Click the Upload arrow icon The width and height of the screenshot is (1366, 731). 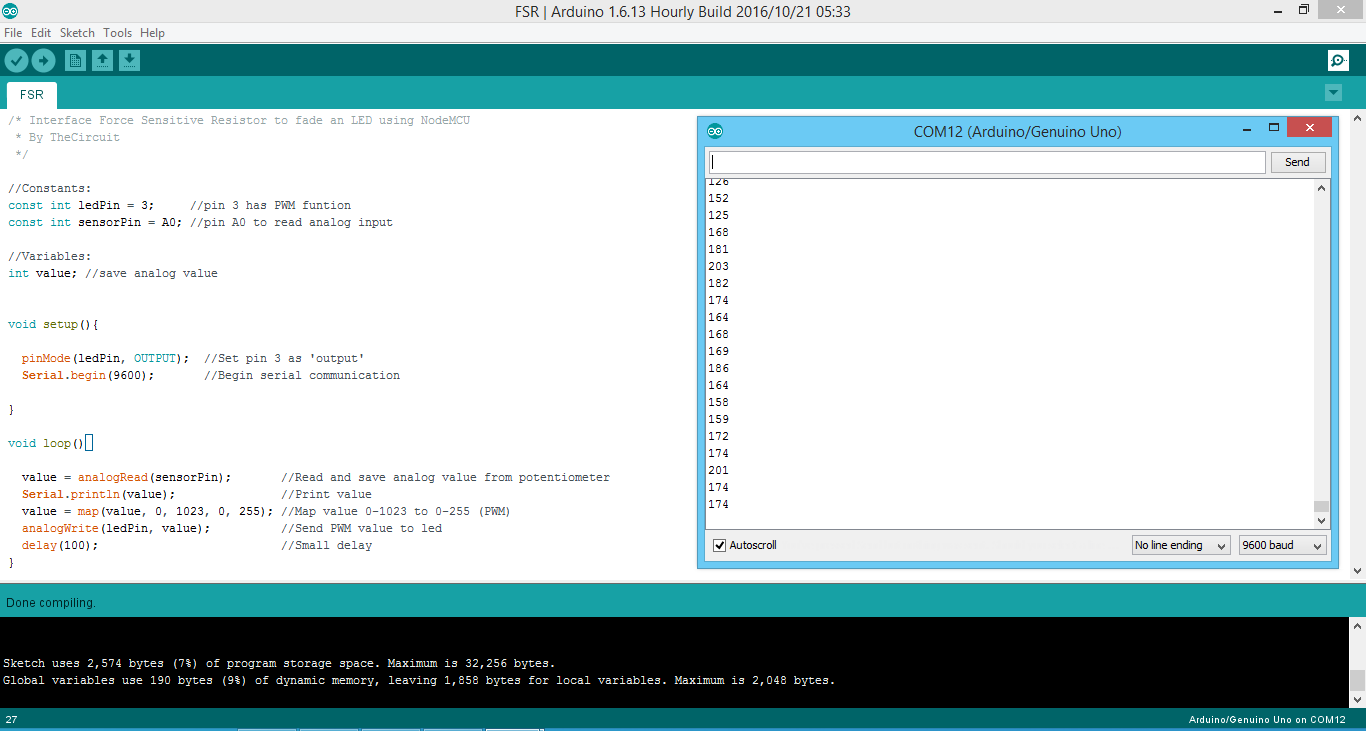tap(43, 61)
